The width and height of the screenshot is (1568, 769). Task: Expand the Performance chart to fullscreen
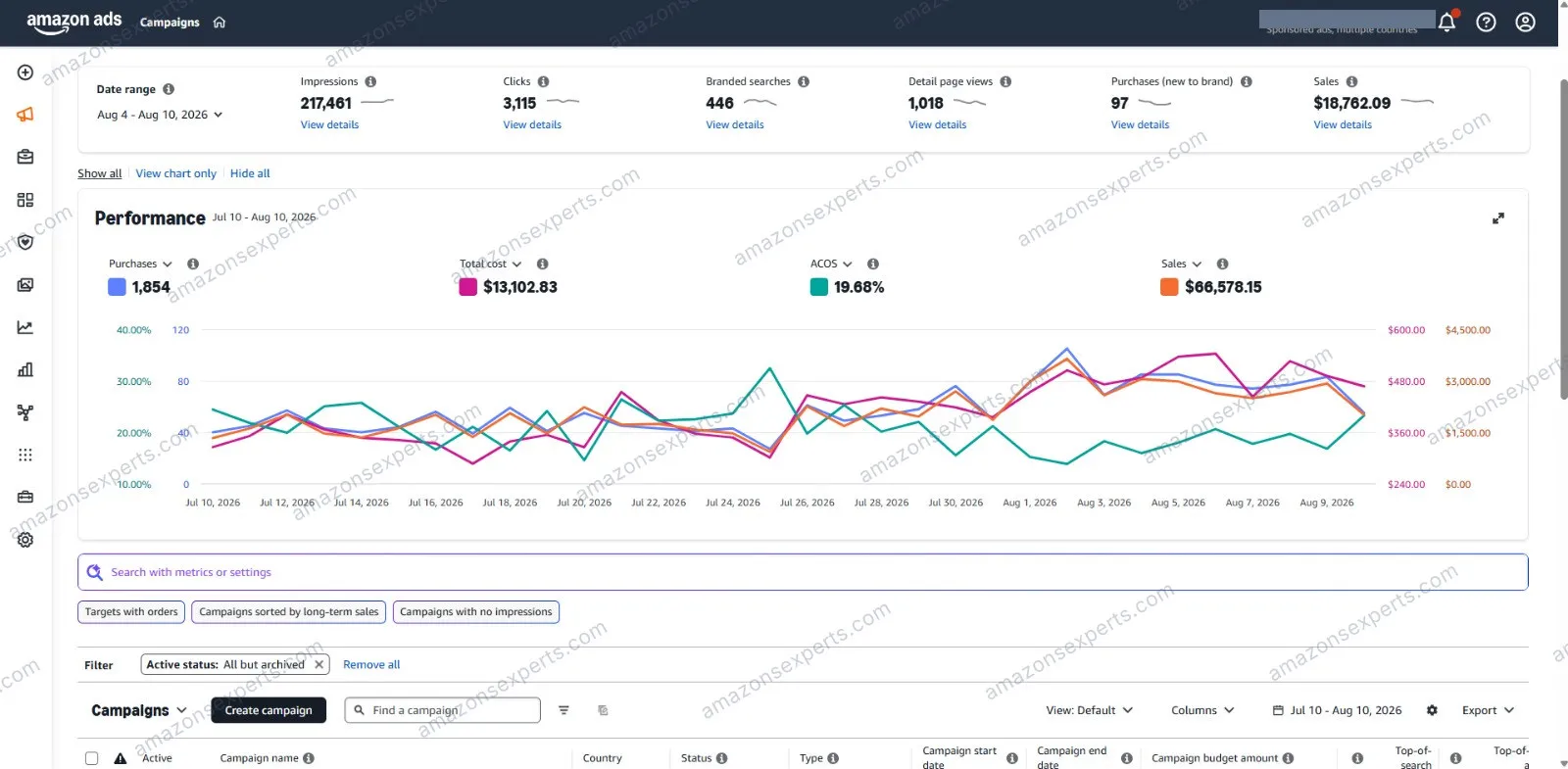tap(1497, 218)
